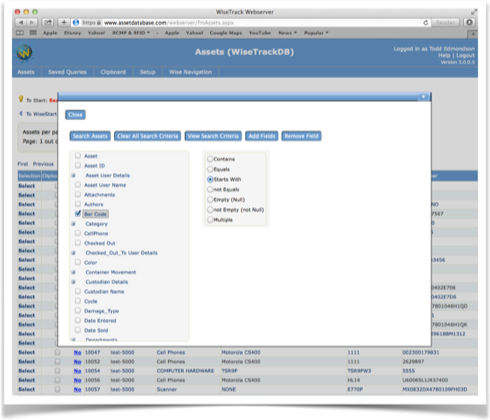Check the CellPhone field checkbox

(x=78, y=233)
